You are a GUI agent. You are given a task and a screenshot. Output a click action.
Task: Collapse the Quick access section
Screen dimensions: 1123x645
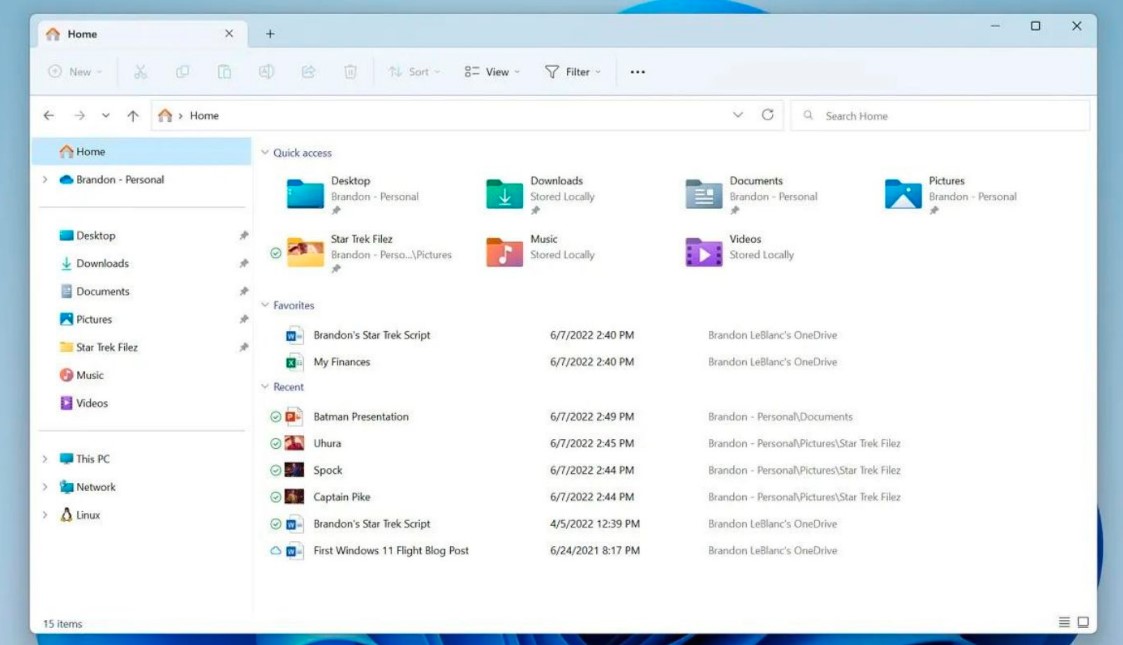(x=265, y=152)
